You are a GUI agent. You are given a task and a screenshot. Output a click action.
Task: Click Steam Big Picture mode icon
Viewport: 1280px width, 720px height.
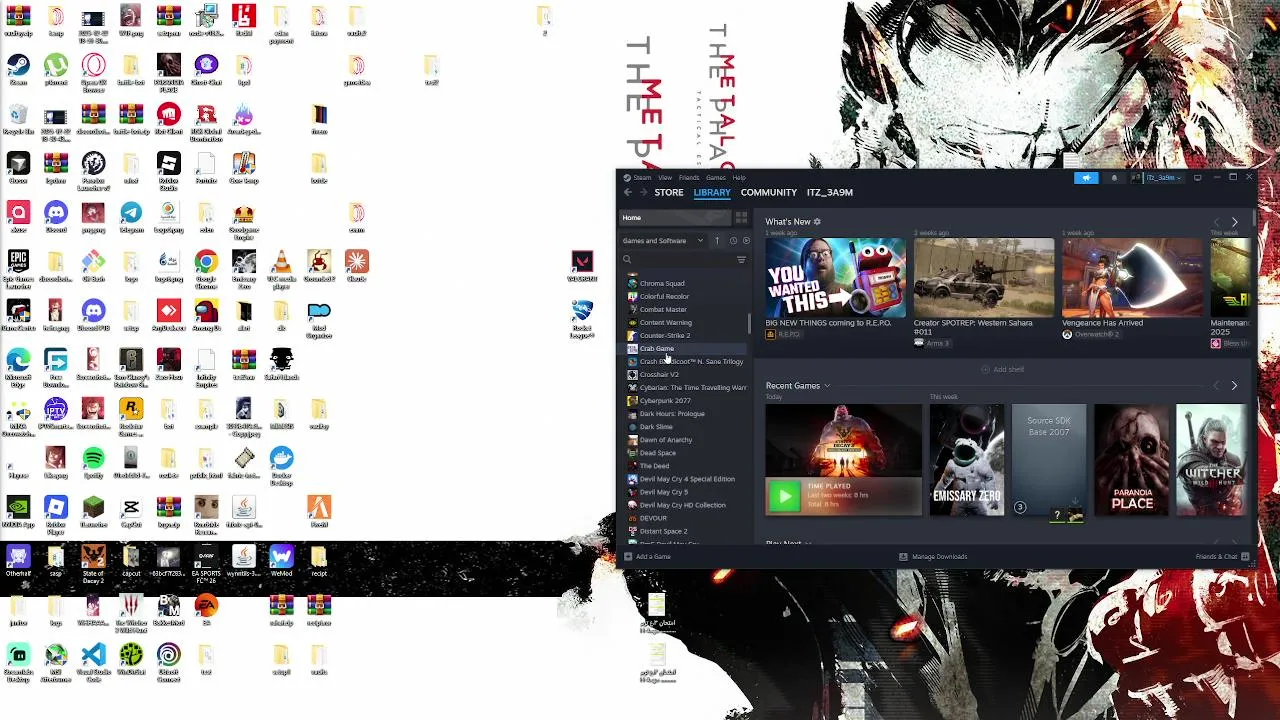pyautogui.click(x=1197, y=178)
